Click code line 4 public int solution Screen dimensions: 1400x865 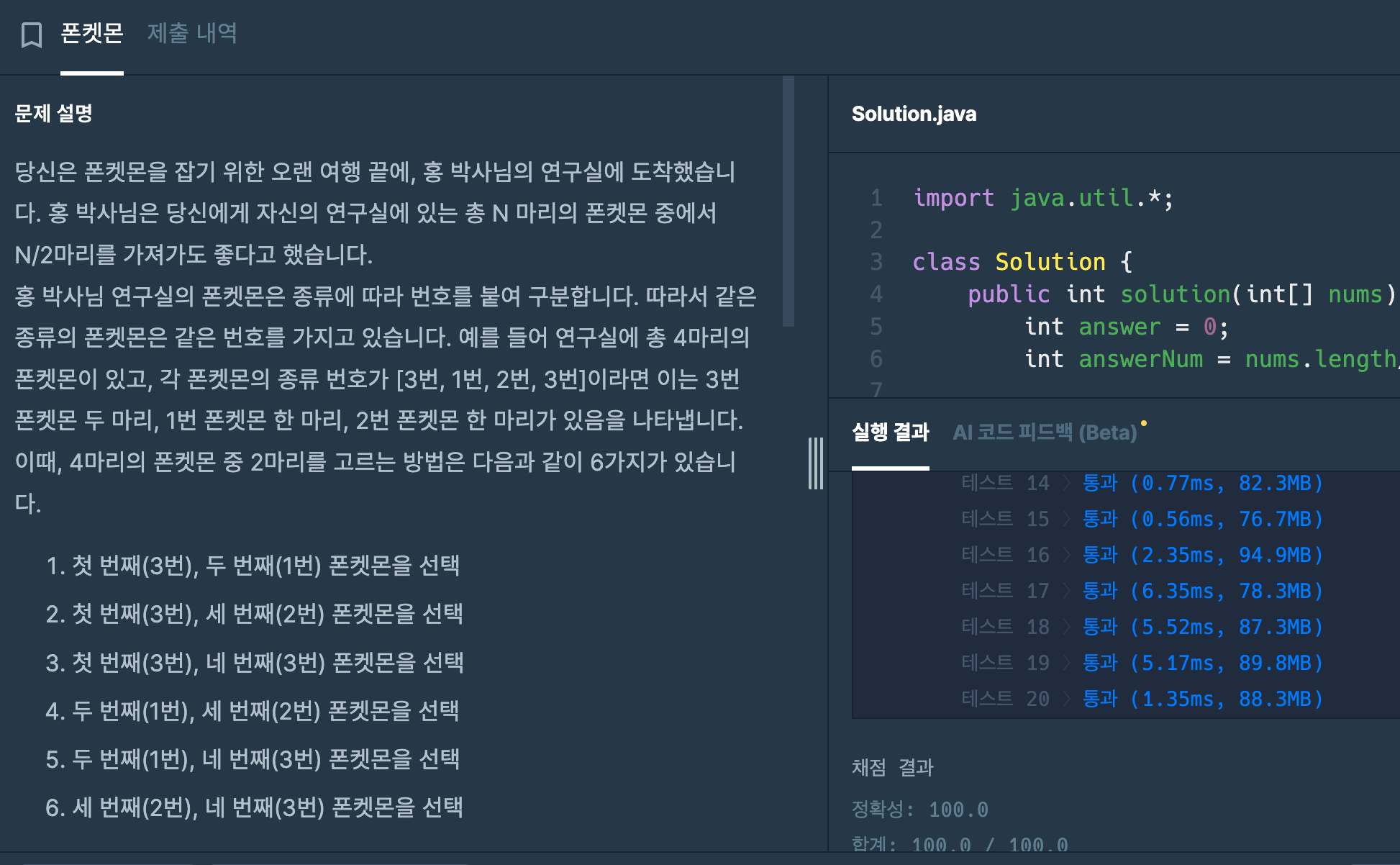coord(1183,294)
